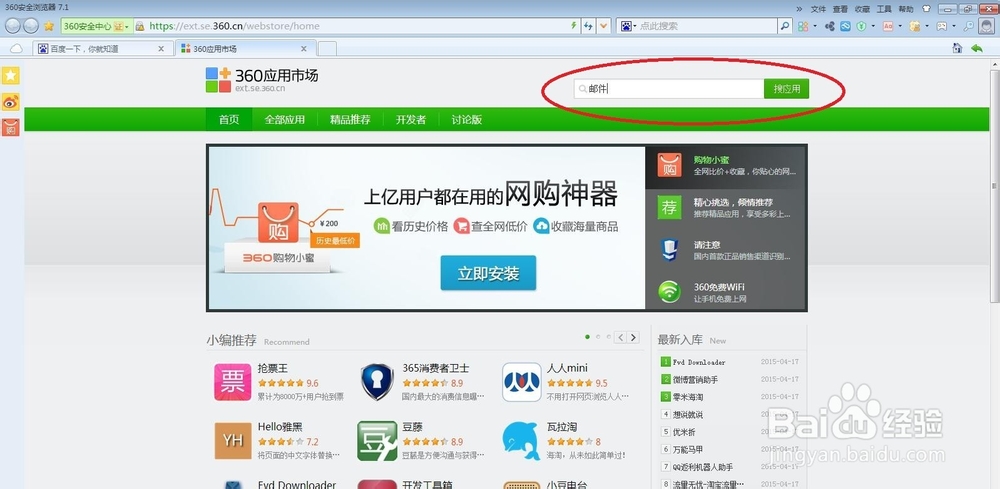Expand the » more menus chevron

[800, 9]
